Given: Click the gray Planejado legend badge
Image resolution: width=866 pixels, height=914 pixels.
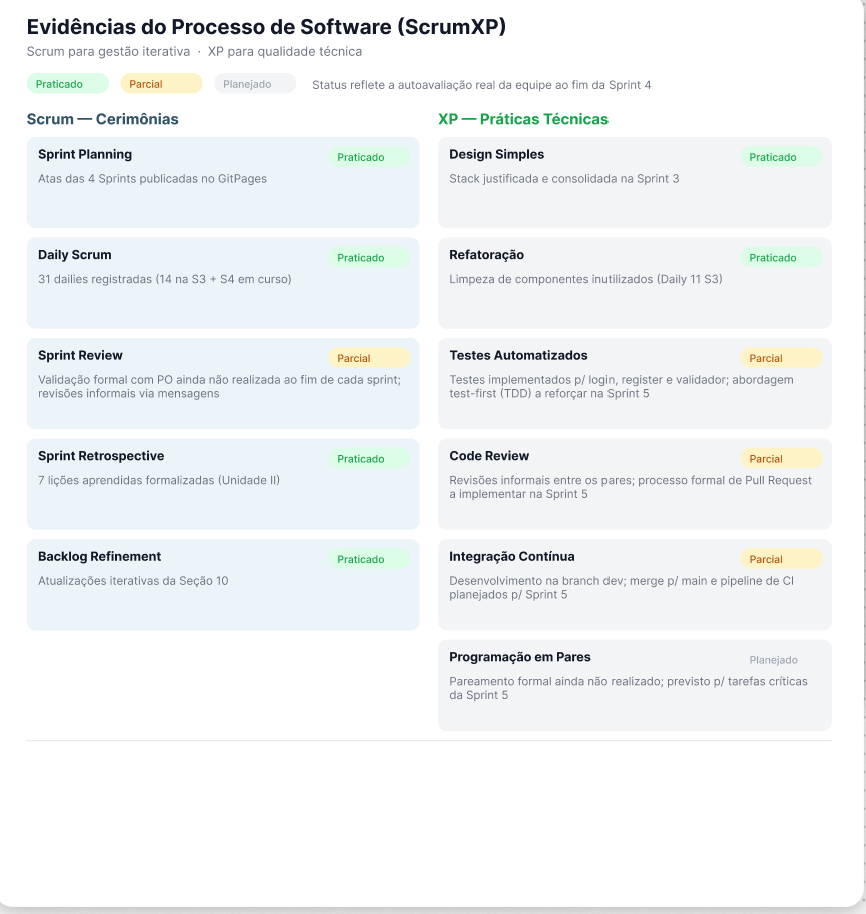Looking at the screenshot, I should (255, 83).
